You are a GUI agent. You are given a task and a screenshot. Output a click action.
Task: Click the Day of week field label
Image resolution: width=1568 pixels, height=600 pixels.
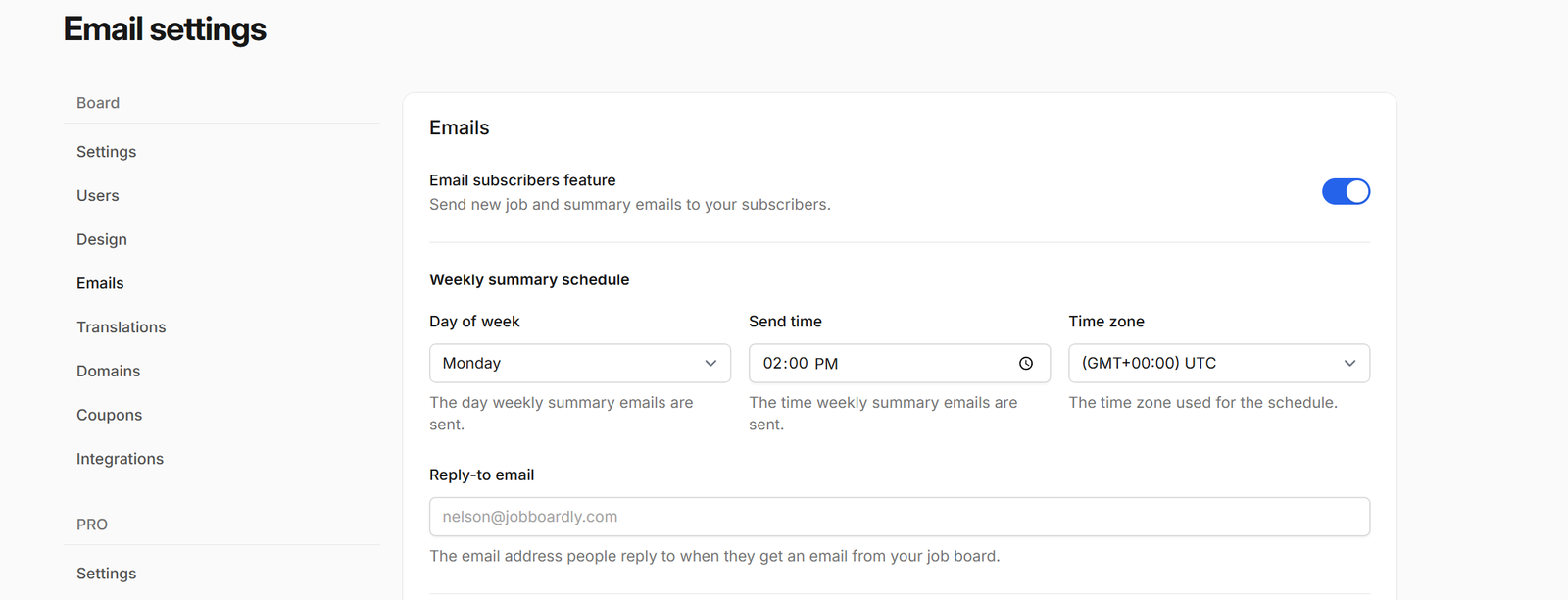point(474,322)
